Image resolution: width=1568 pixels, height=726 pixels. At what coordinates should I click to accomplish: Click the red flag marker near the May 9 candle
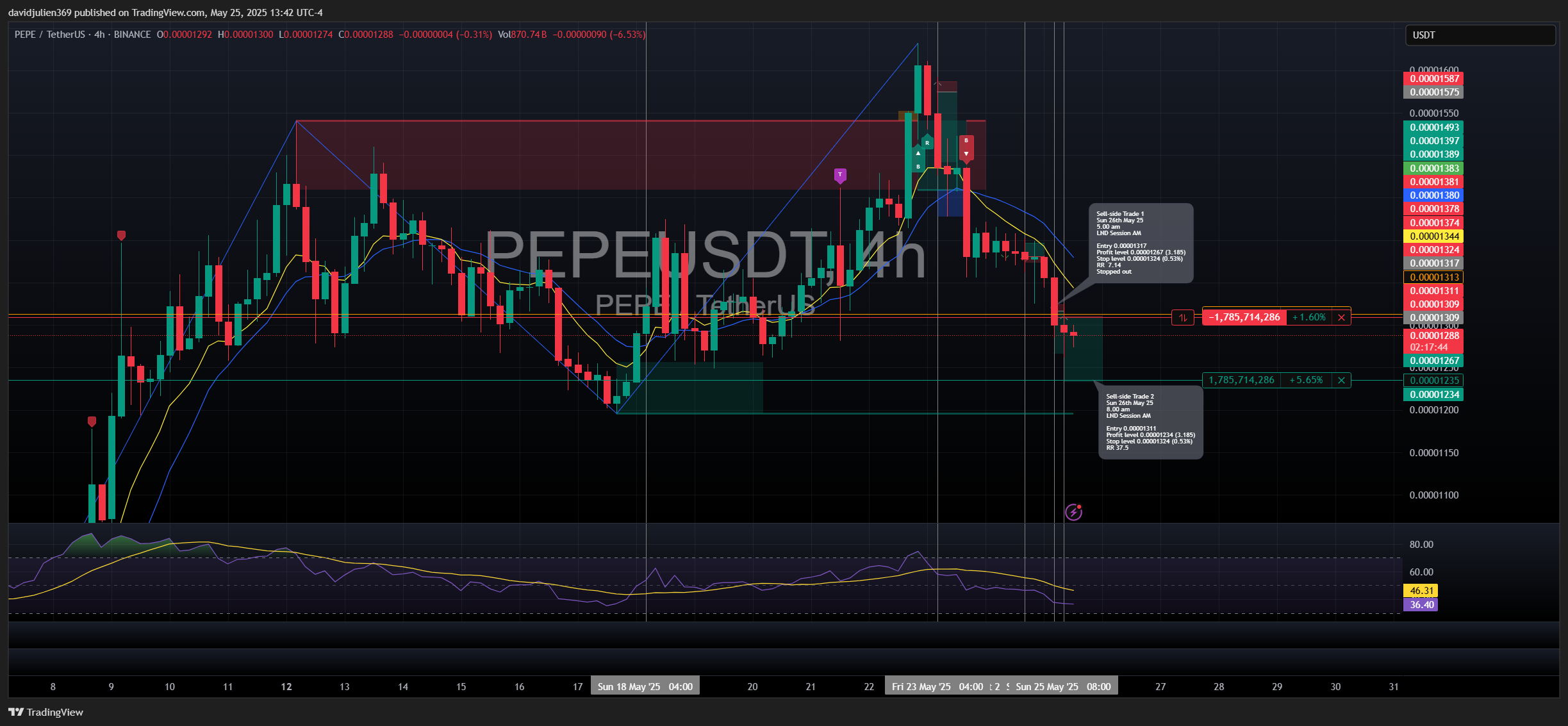pyautogui.click(x=121, y=236)
